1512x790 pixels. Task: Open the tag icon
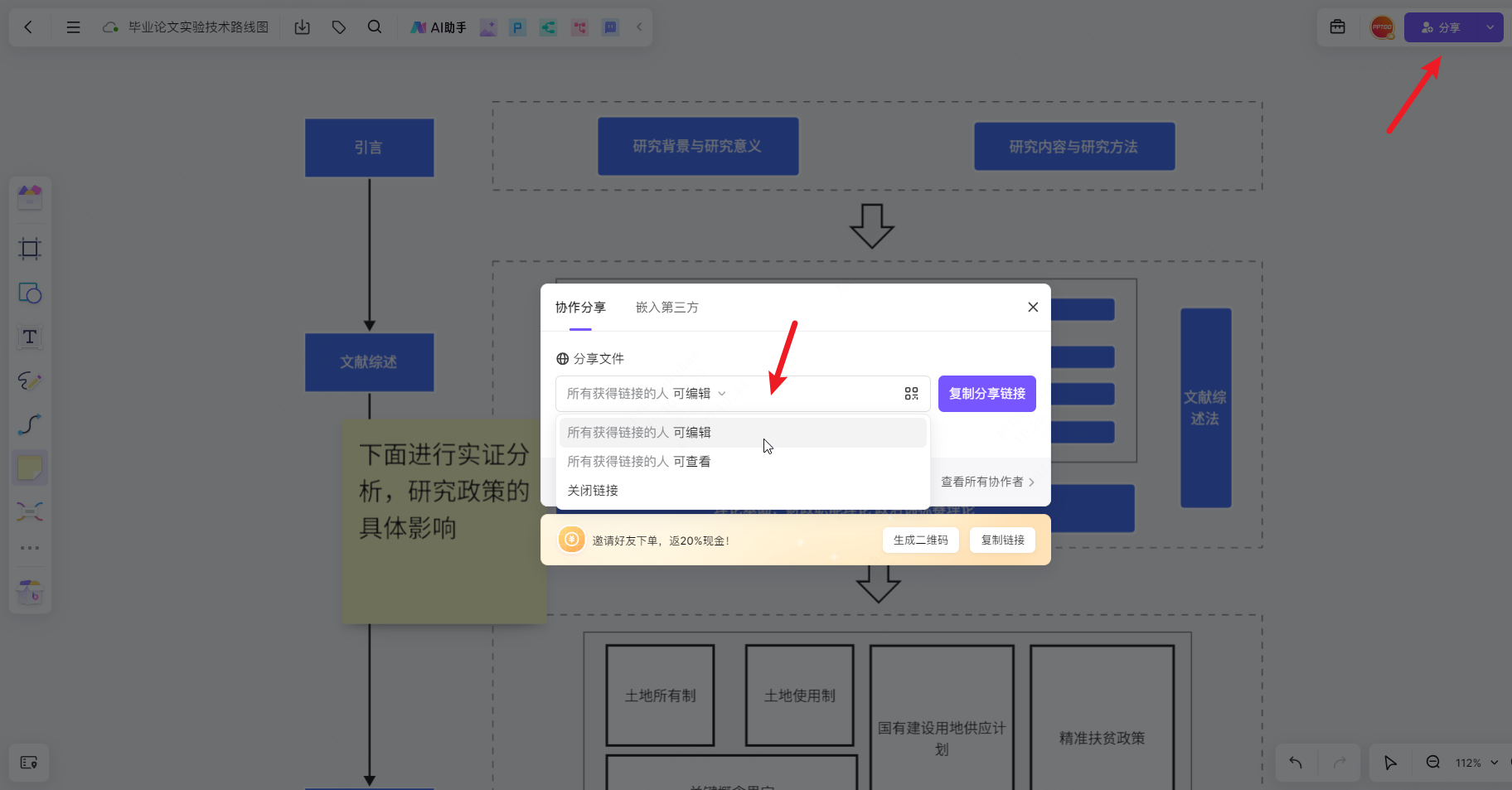[x=339, y=27]
